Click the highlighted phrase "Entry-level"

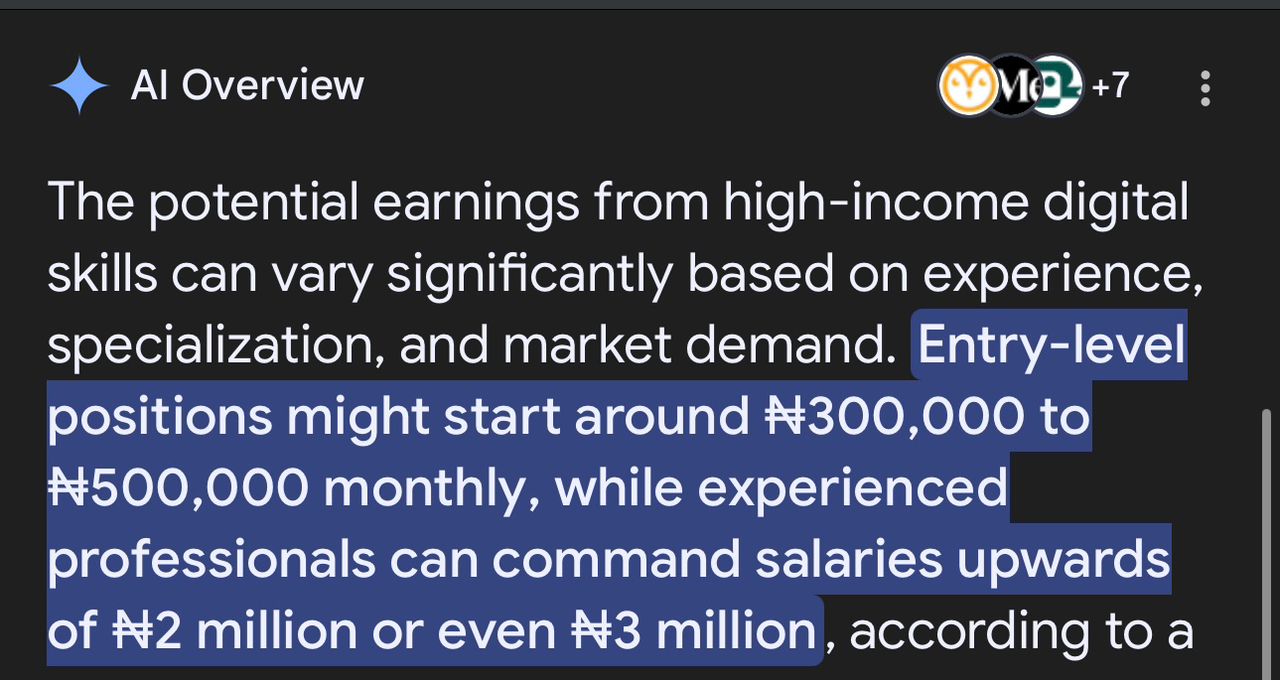pos(1051,346)
